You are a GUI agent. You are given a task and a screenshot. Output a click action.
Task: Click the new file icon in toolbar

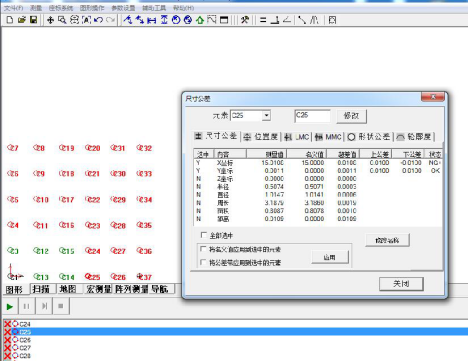coord(10,20)
